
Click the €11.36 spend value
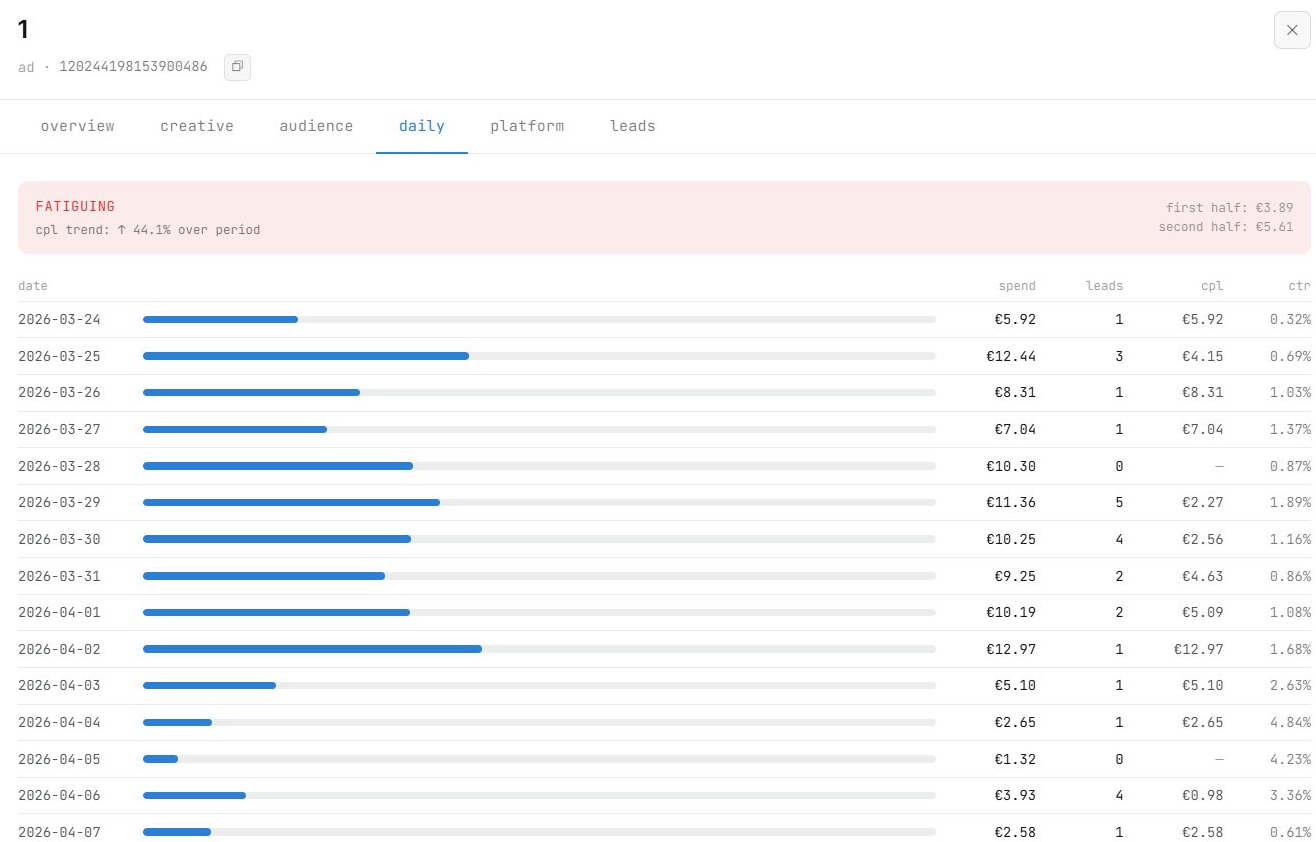1011,502
